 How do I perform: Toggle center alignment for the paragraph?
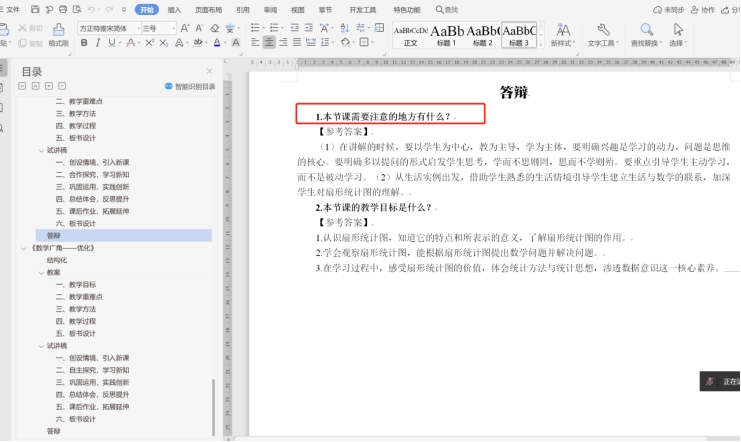270,43
